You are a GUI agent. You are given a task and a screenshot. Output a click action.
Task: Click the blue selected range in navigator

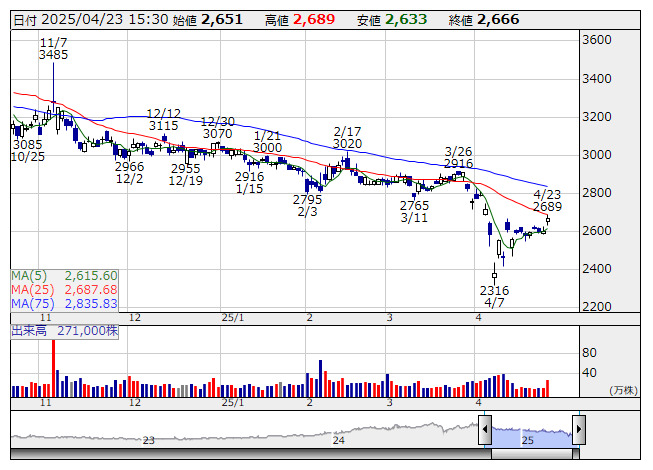tap(532, 437)
